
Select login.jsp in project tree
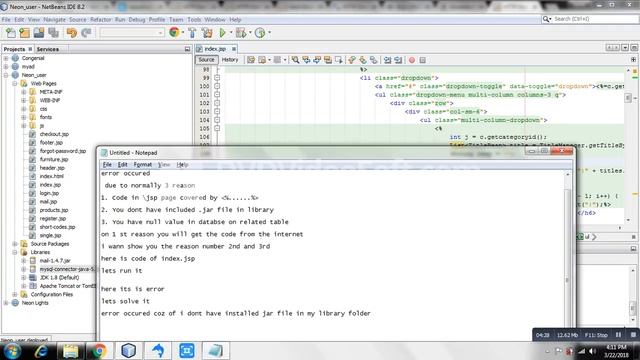pos(49,193)
